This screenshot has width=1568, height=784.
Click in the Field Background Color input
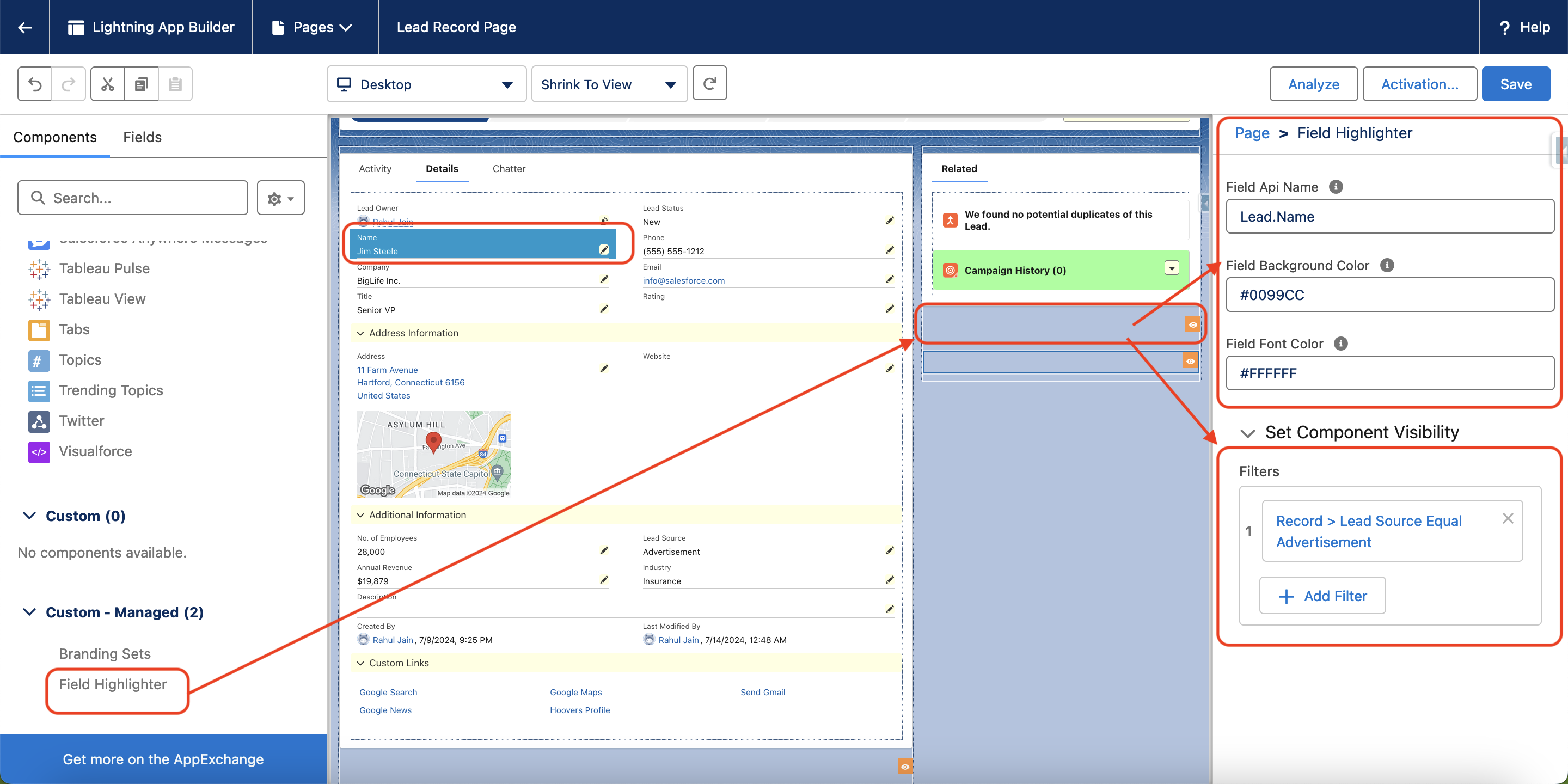(x=1389, y=295)
